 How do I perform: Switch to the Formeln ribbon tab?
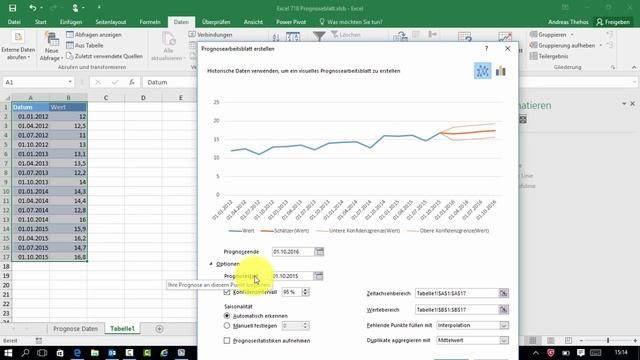(x=150, y=22)
